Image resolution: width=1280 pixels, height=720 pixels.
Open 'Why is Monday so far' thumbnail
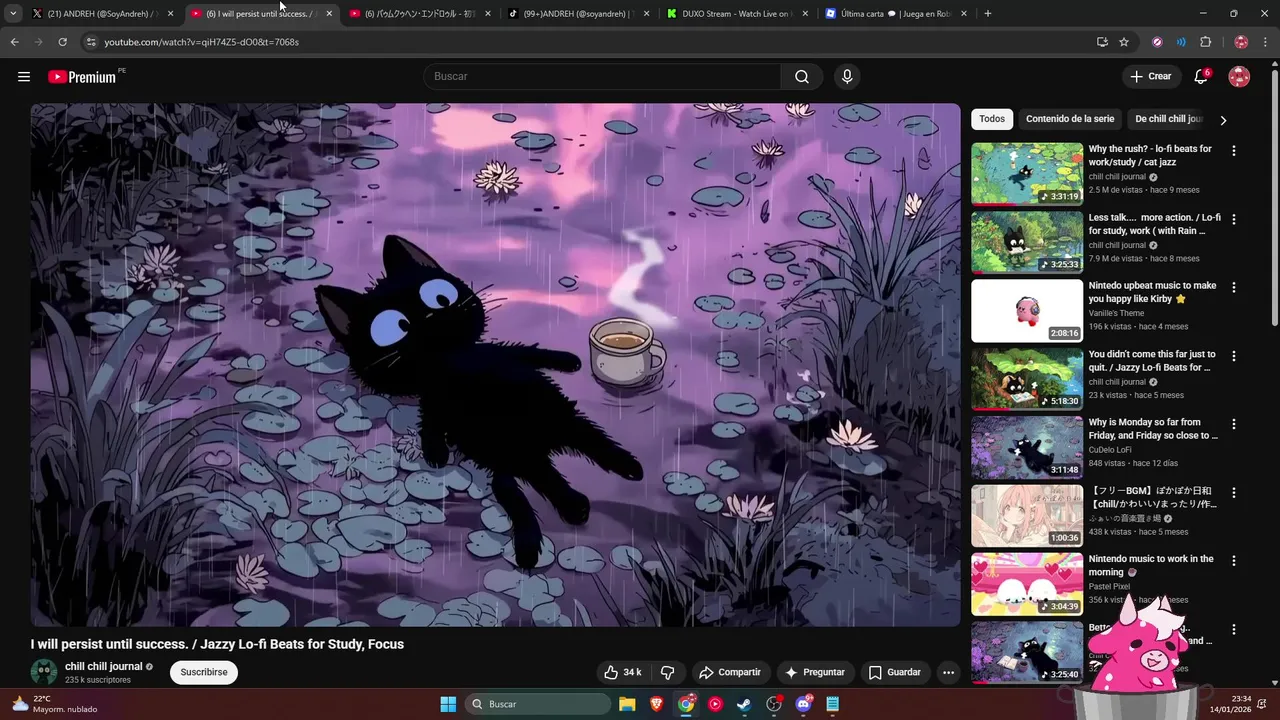click(1027, 447)
